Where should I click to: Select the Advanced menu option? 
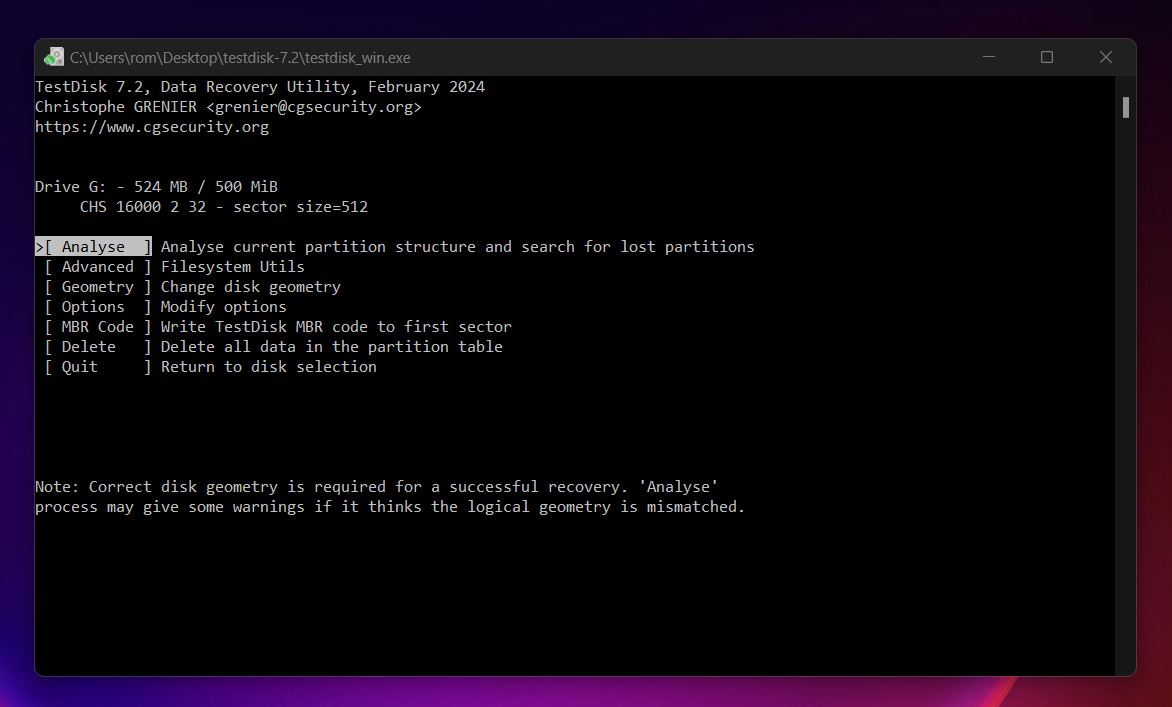[98, 267]
